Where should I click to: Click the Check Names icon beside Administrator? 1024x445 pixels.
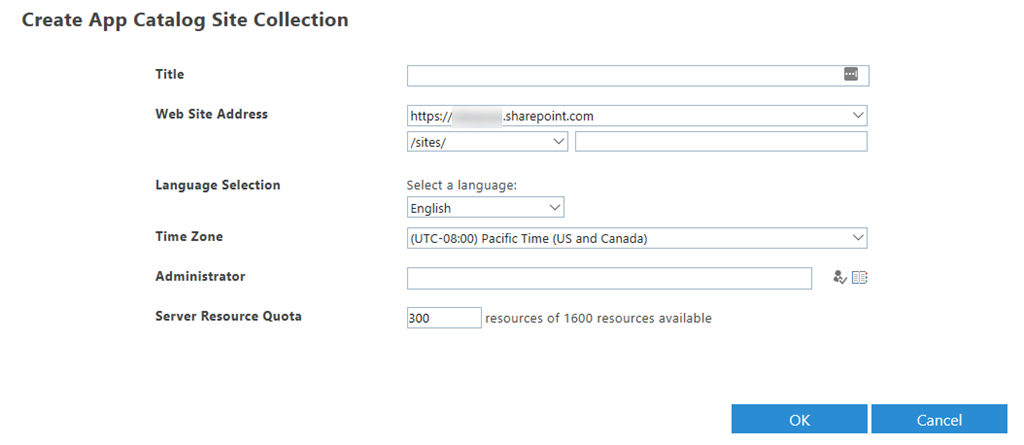click(839, 278)
